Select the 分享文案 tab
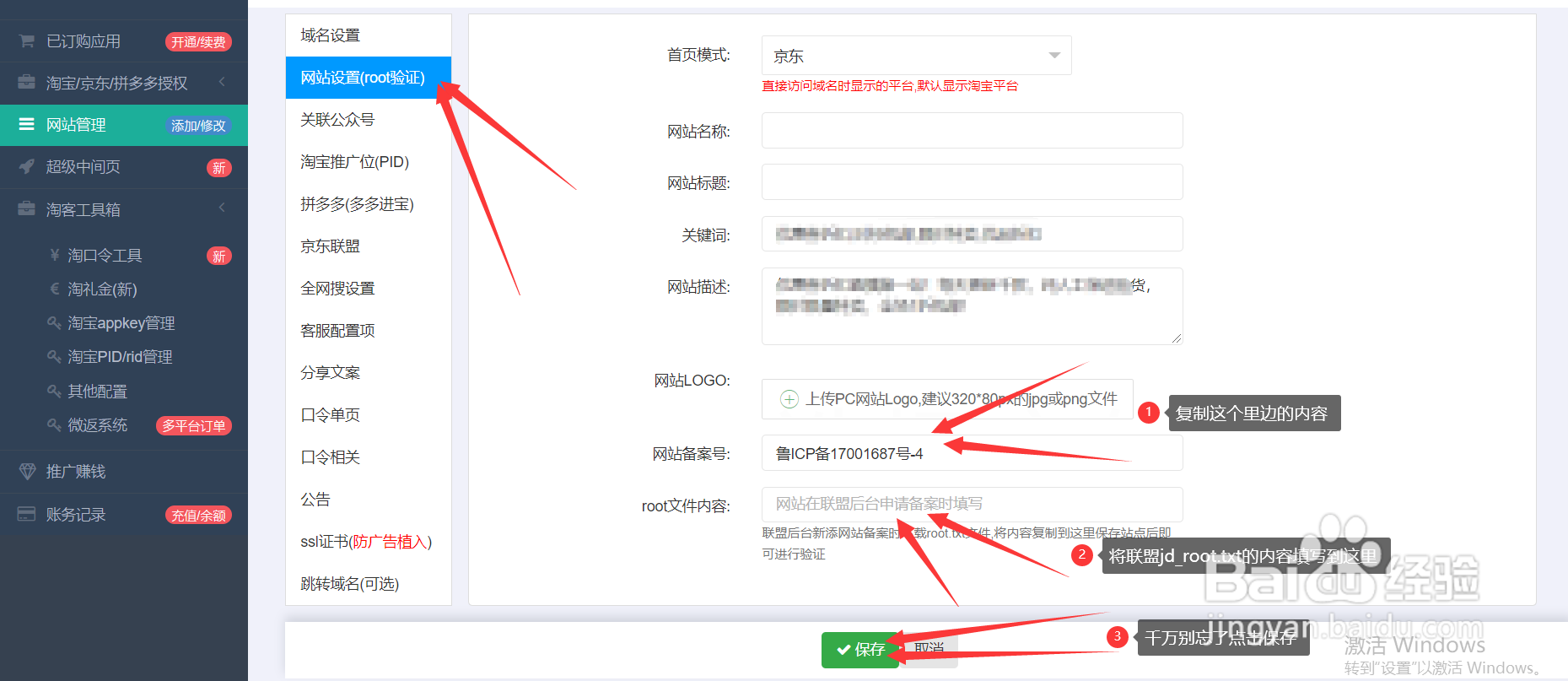The width and height of the screenshot is (1568, 681). (369, 373)
